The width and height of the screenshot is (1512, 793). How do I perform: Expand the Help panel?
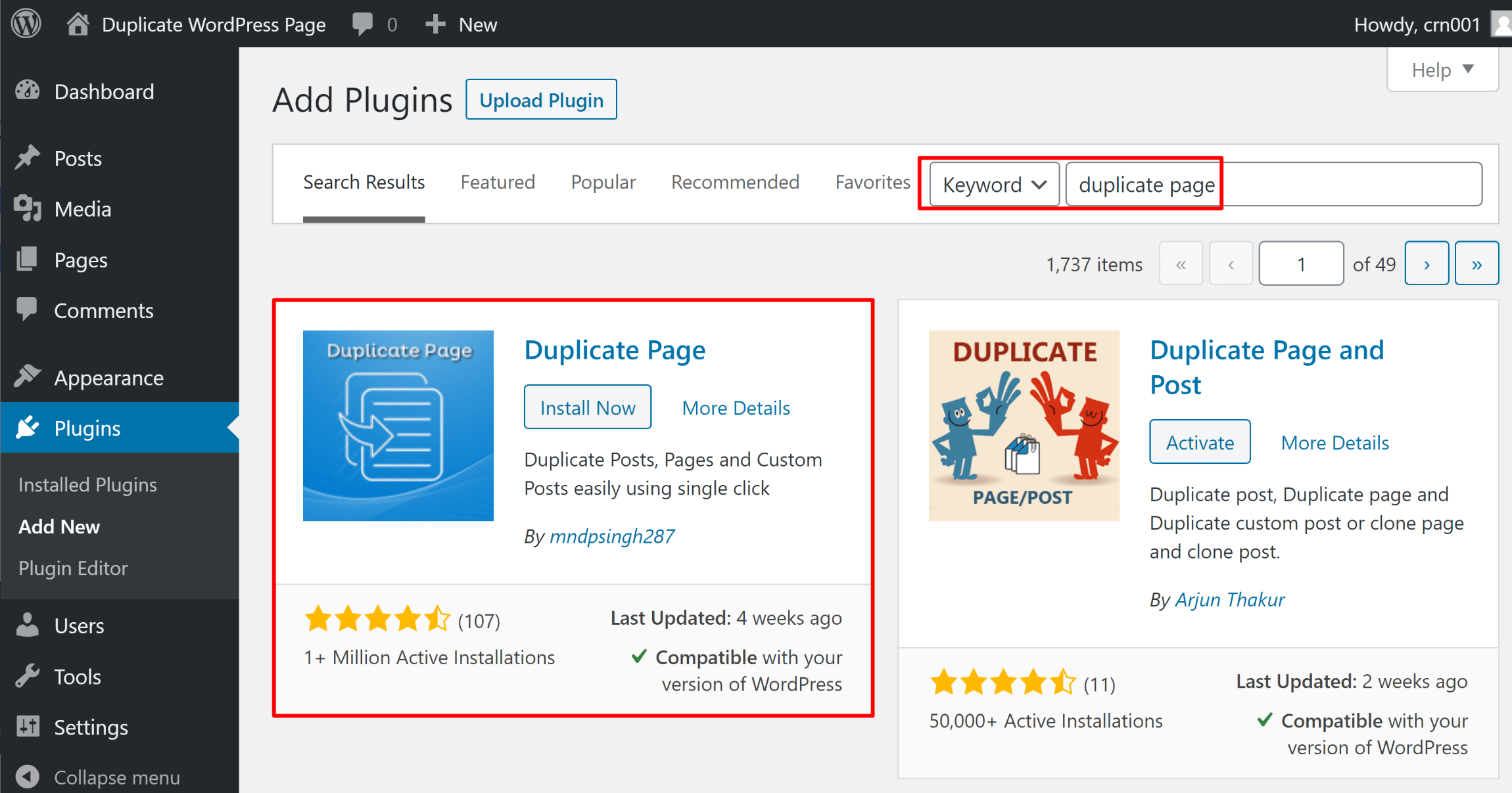click(1442, 70)
